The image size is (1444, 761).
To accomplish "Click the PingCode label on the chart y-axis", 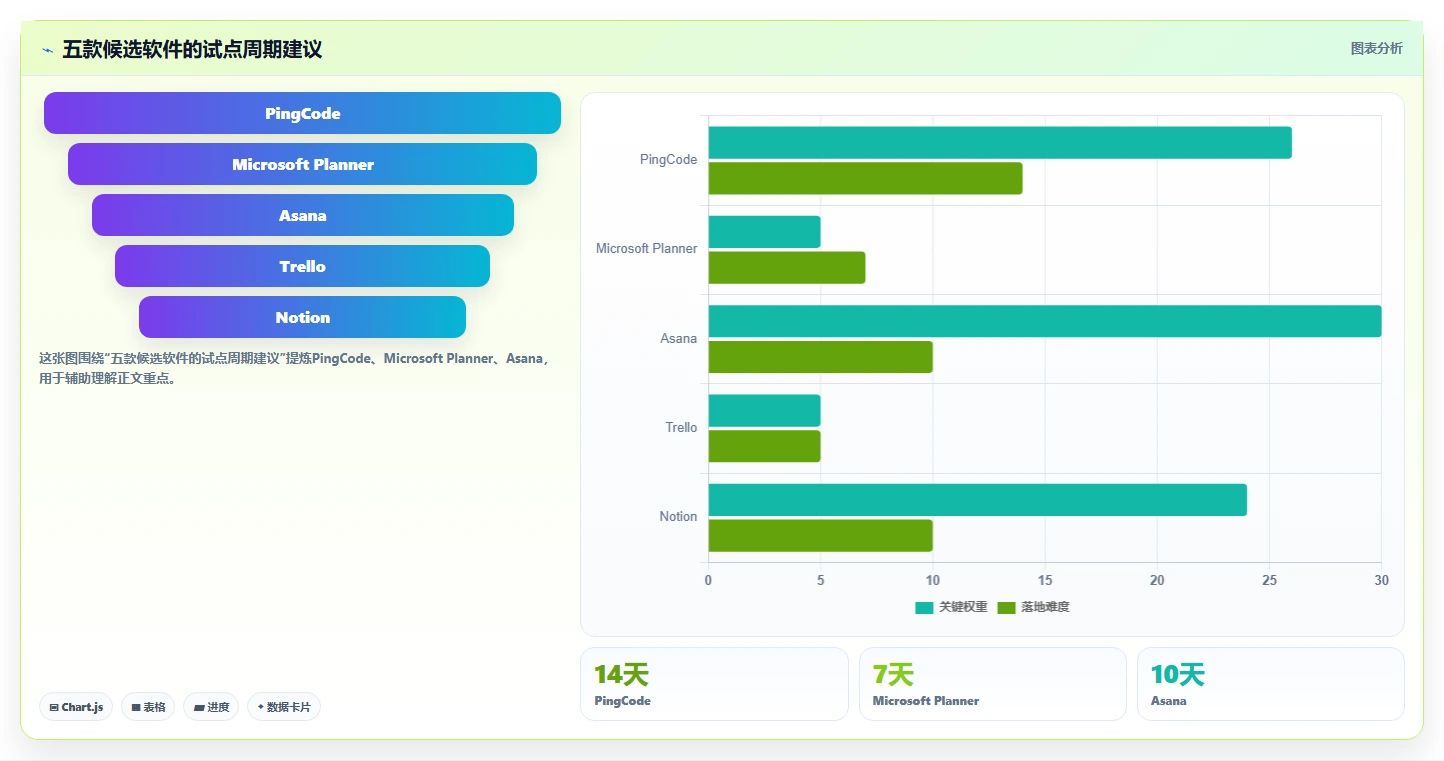I will click(x=668, y=159).
